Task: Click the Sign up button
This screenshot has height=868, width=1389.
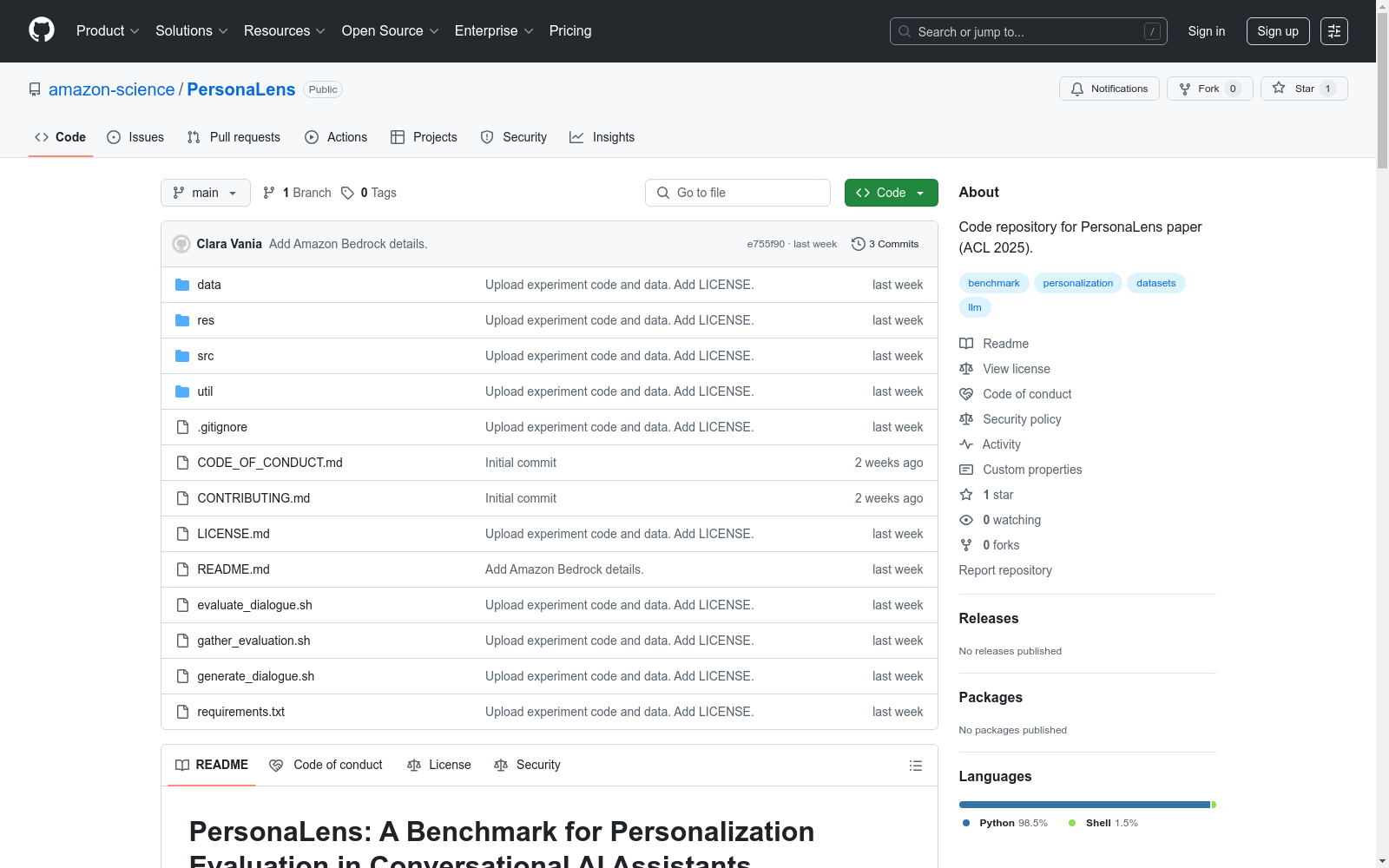Action: tap(1278, 31)
